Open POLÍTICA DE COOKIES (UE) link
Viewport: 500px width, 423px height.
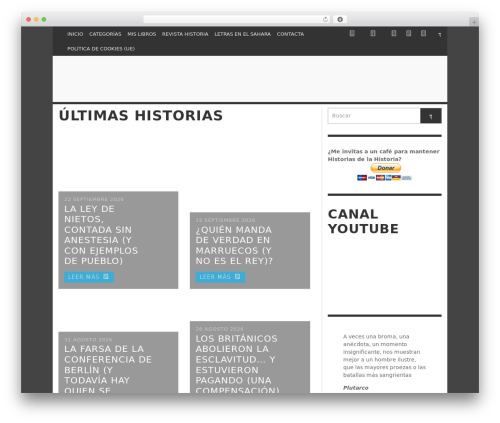(x=101, y=49)
